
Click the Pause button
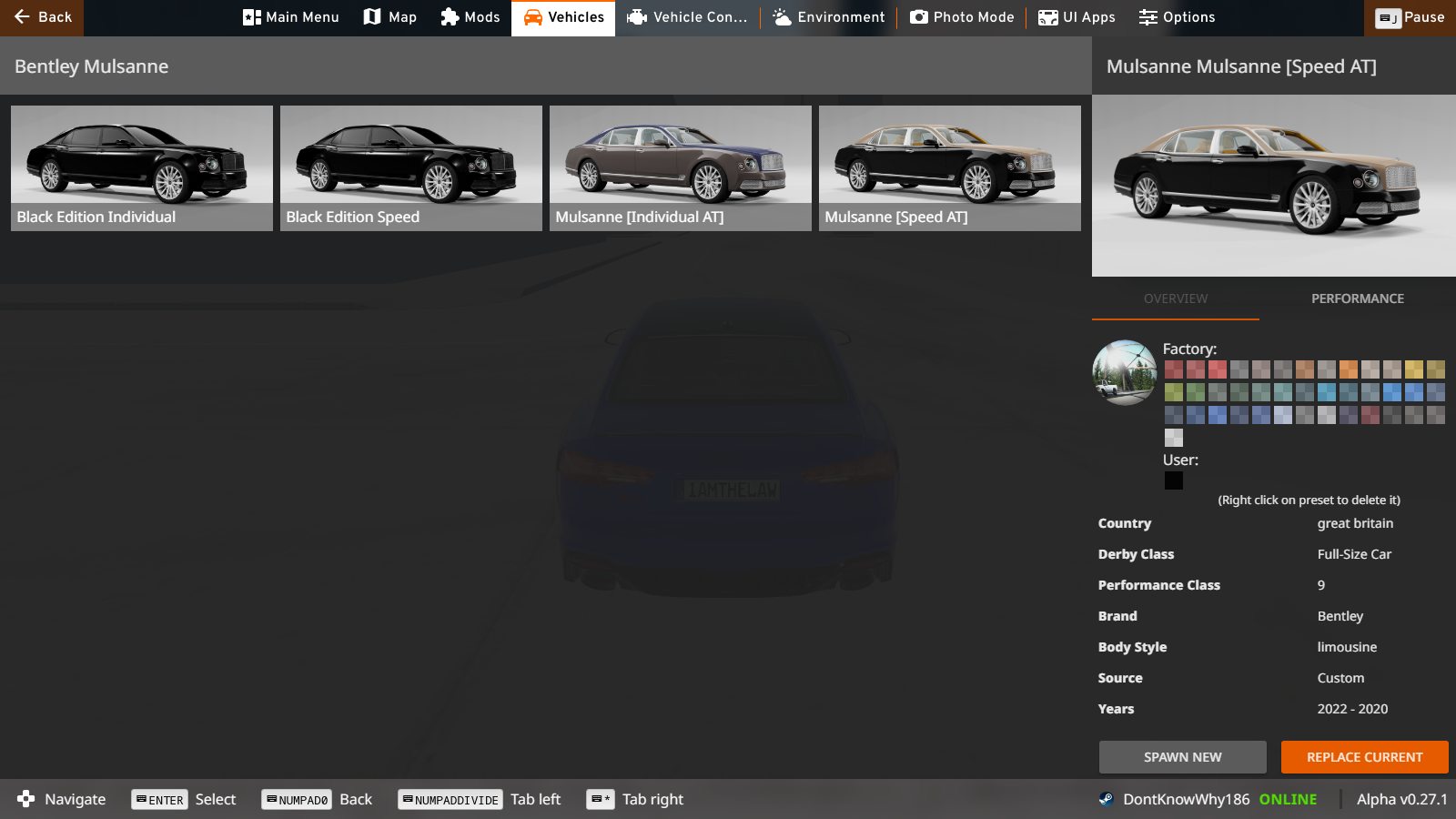pyautogui.click(x=1410, y=17)
